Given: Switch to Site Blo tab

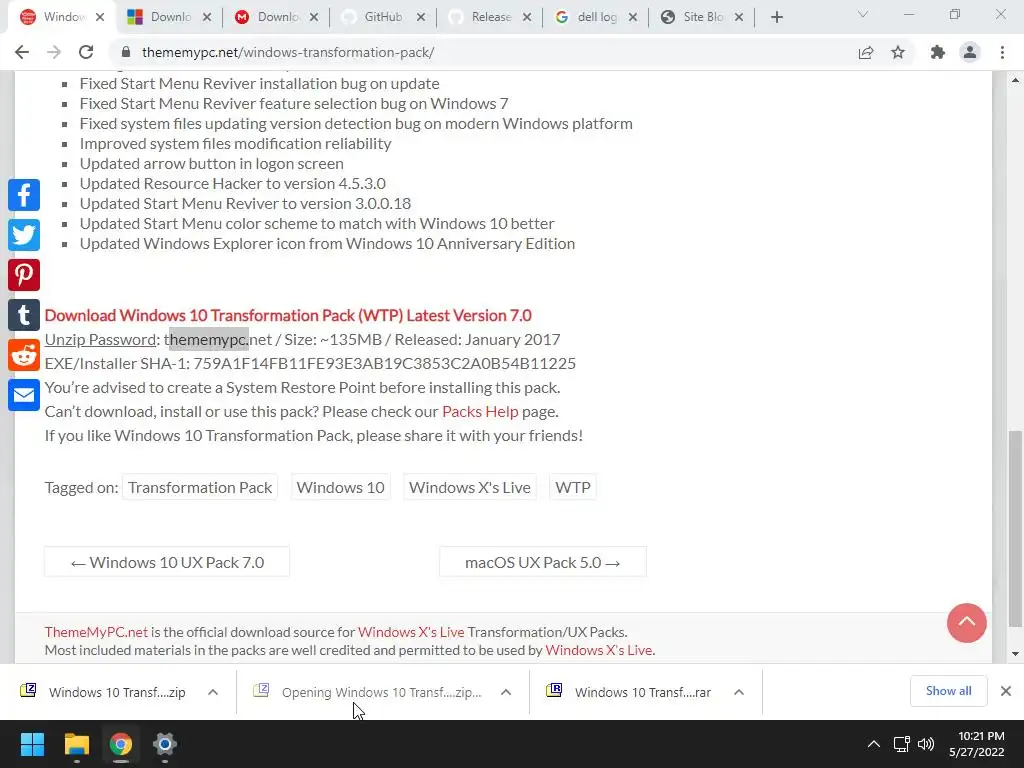Looking at the screenshot, I should click(x=701, y=17).
